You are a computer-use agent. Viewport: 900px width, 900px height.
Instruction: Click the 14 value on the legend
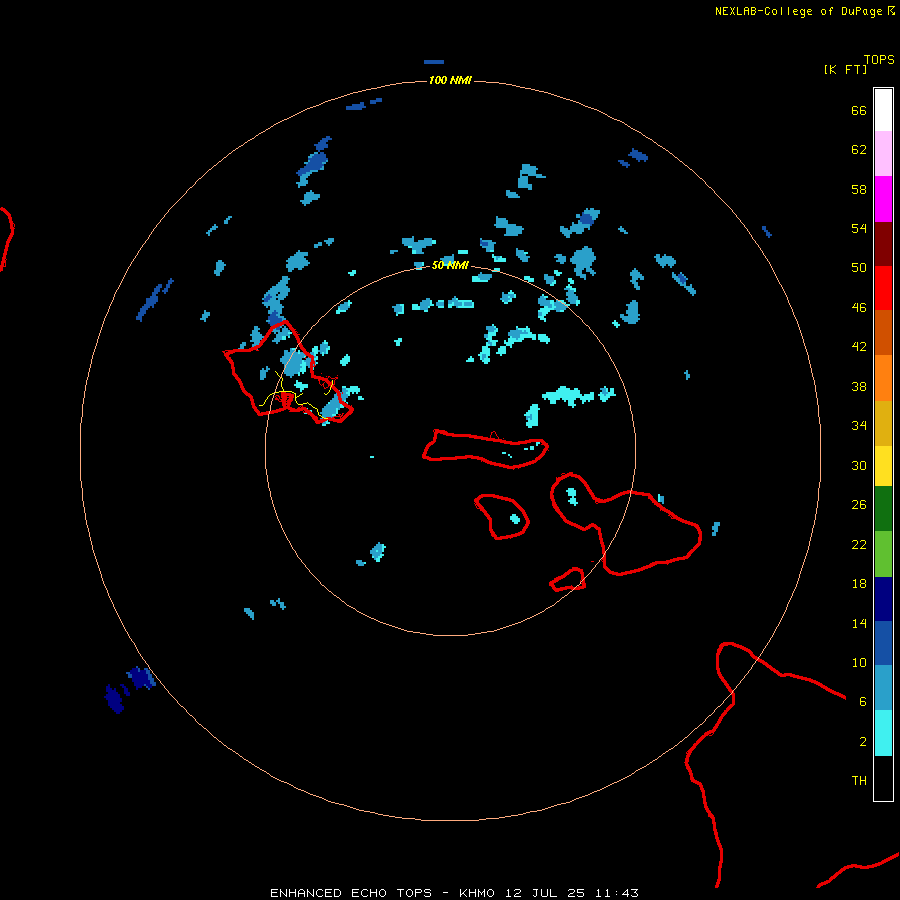pos(859,623)
